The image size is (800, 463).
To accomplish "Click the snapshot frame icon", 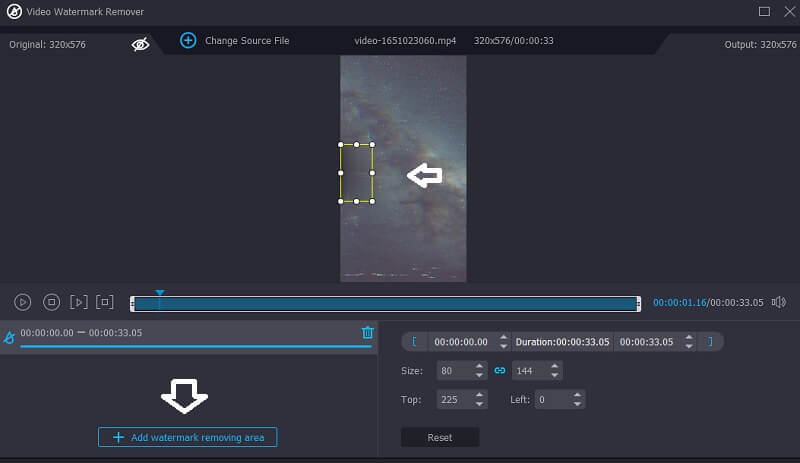I will click(106, 302).
